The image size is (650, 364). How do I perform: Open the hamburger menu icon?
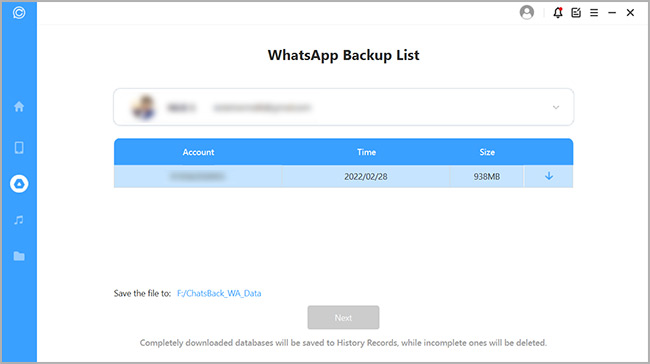pos(594,13)
